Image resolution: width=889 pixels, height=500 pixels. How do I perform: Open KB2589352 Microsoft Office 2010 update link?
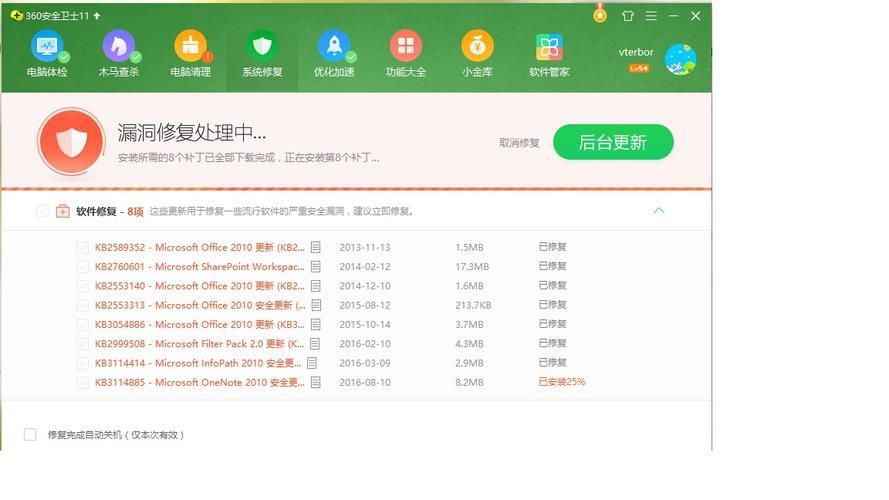pyautogui.click(x=200, y=247)
